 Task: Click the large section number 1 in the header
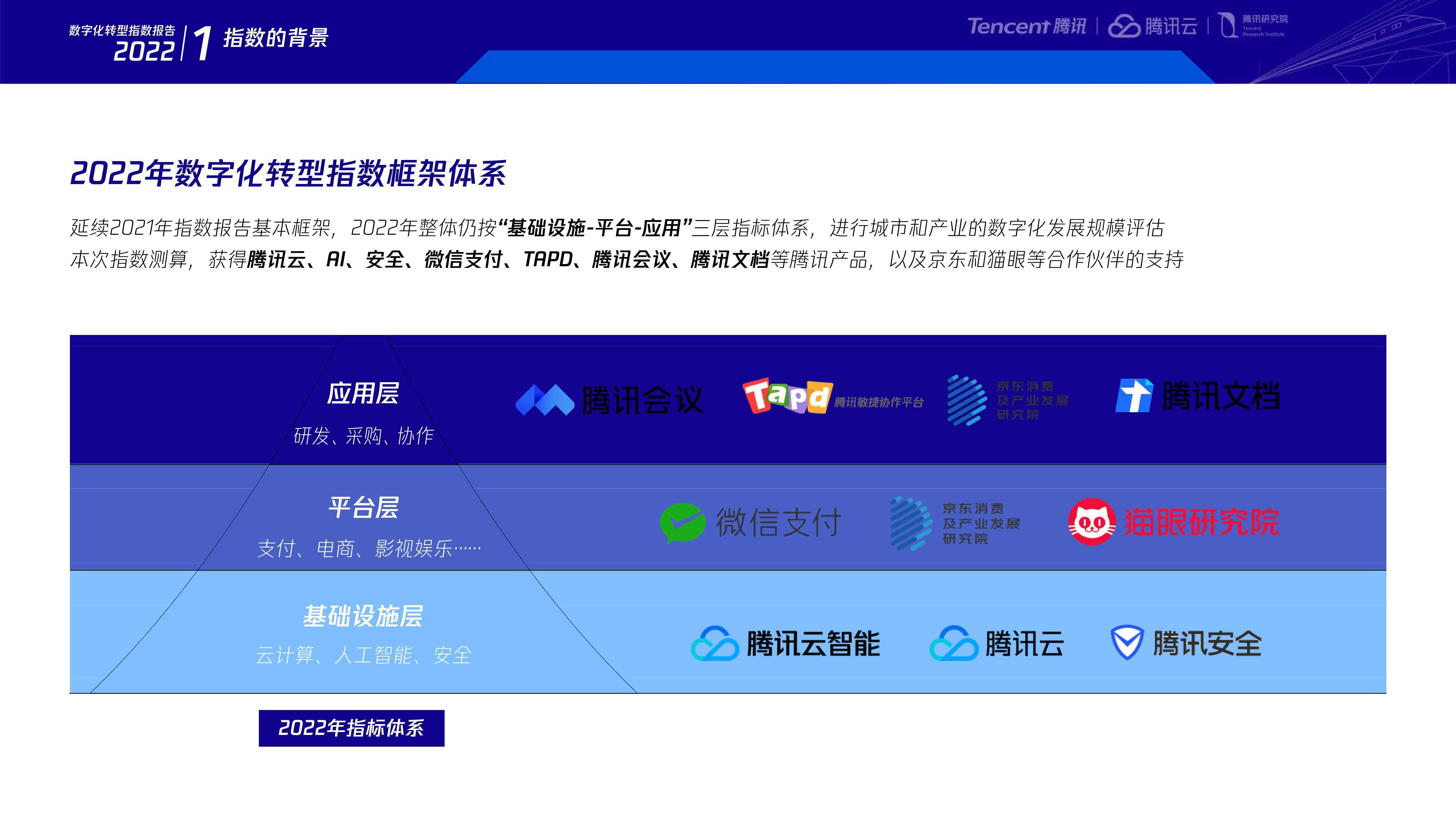[202, 43]
